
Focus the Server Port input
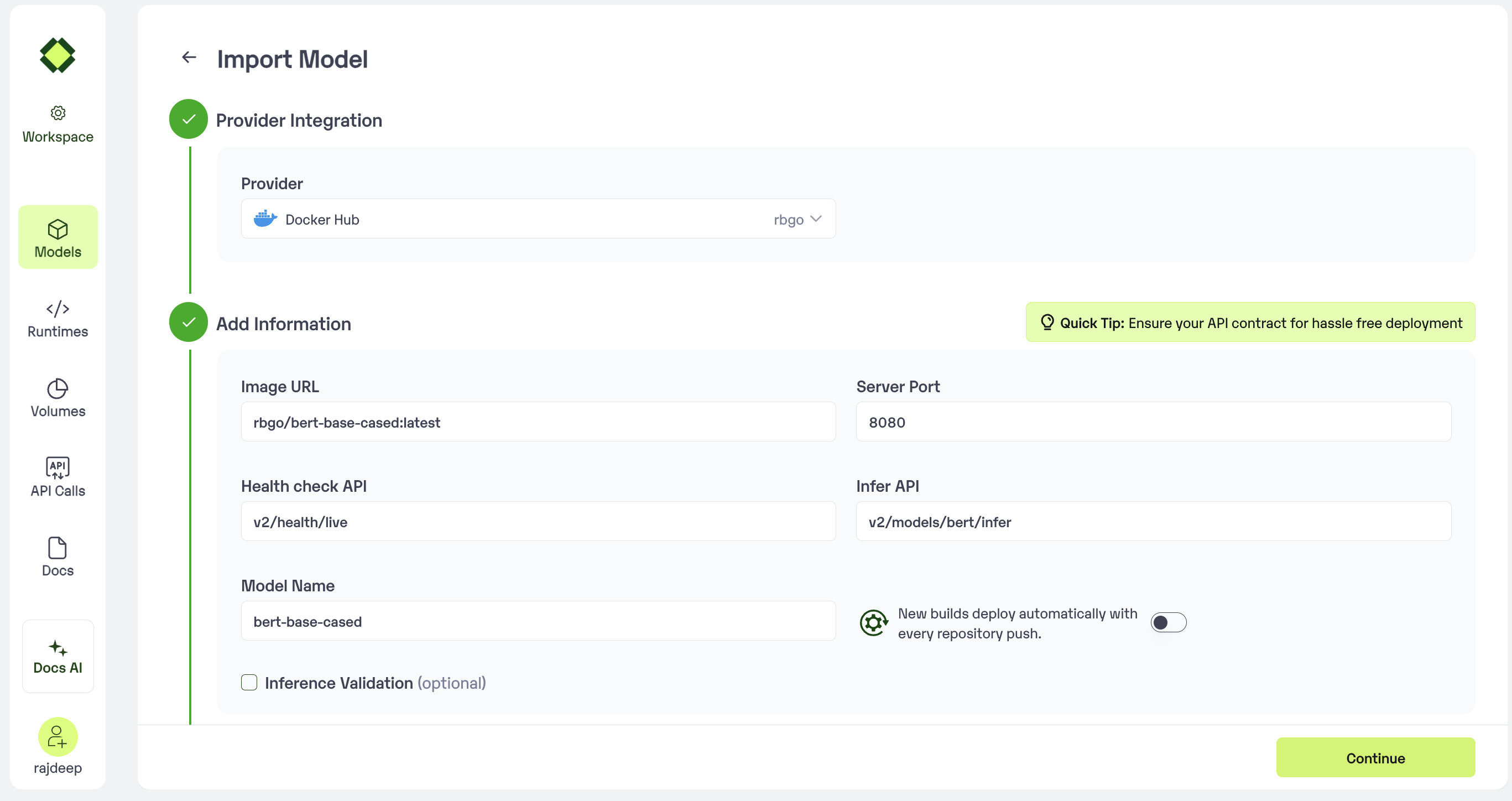pyautogui.click(x=1153, y=422)
